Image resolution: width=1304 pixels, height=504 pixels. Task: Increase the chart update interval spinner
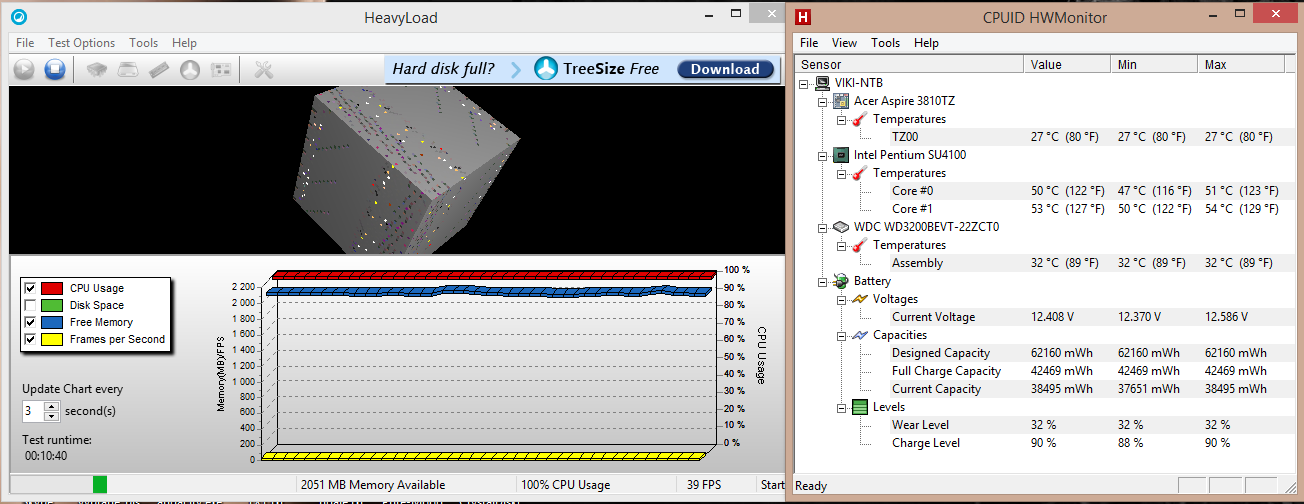click(x=52, y=406)
